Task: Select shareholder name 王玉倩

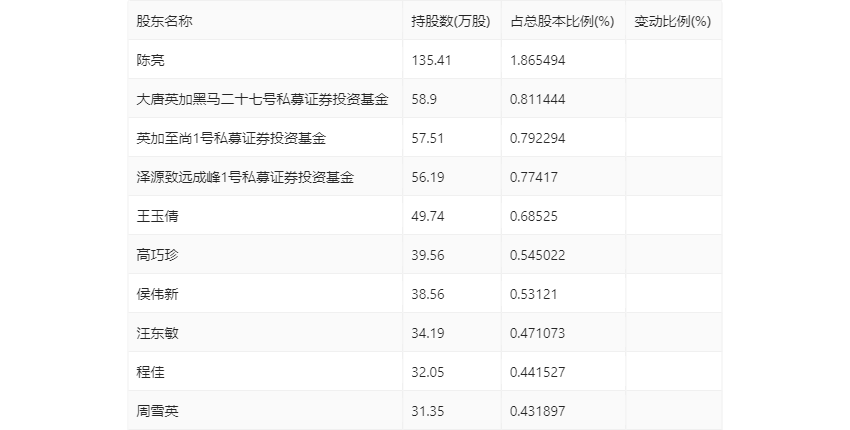Action: pos(157,216)
